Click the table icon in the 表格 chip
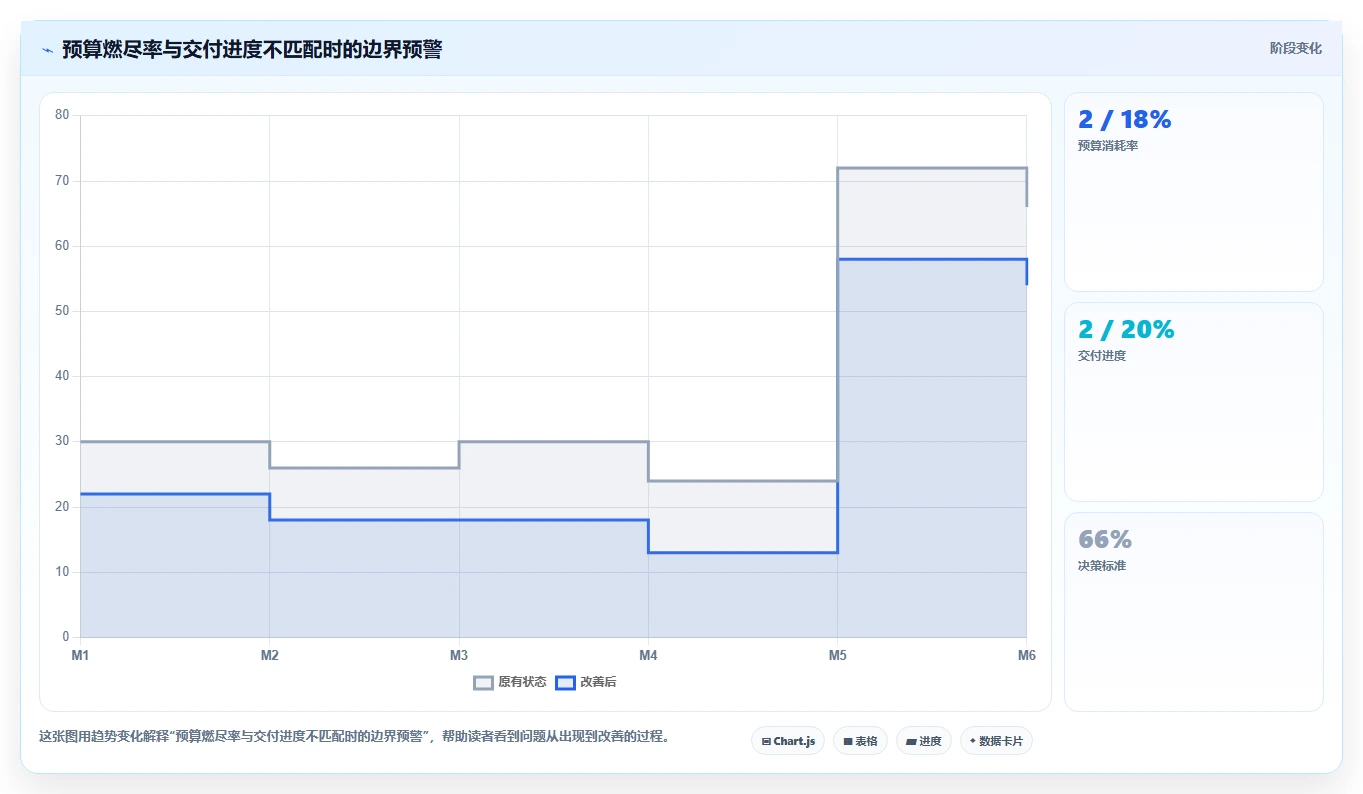The height and width of the screenshot is (794, 1363). (x=848, y=741)
